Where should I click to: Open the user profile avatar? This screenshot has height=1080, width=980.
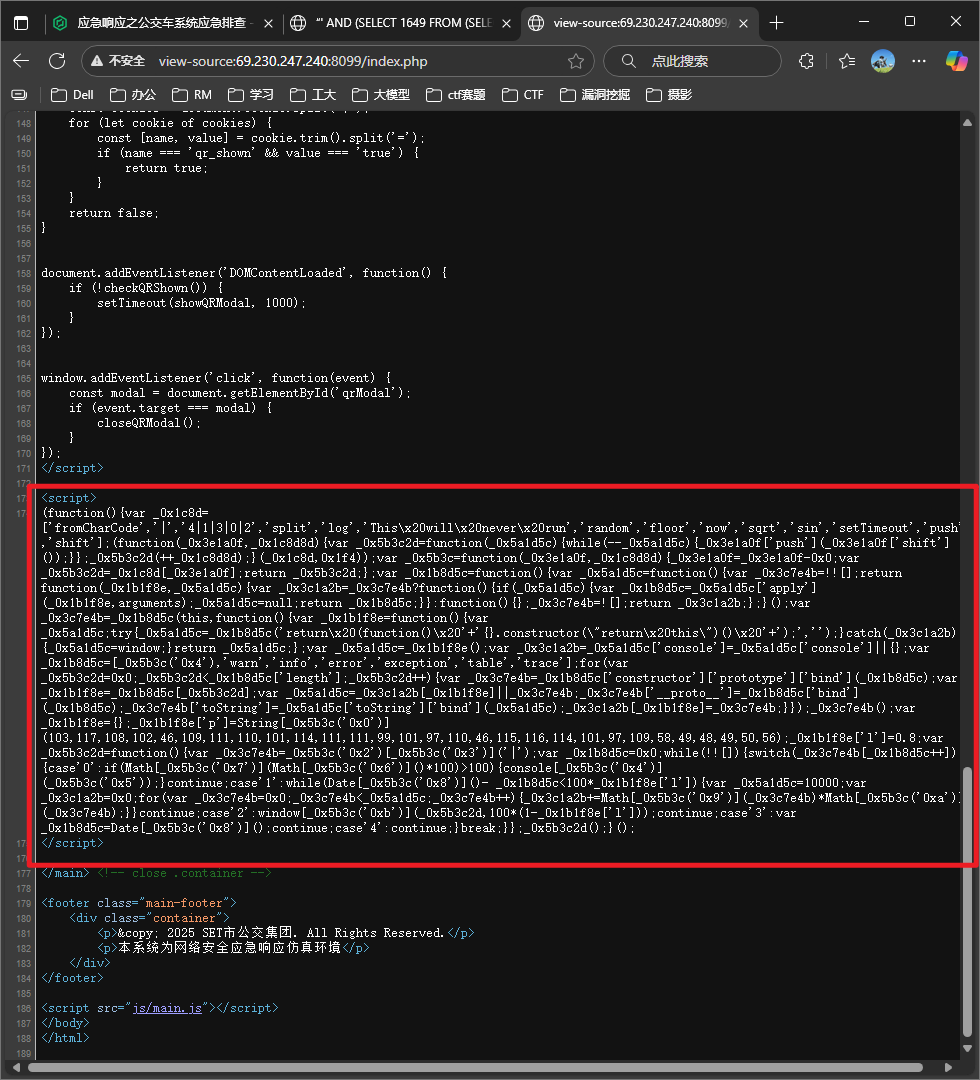tap(883, 61)
